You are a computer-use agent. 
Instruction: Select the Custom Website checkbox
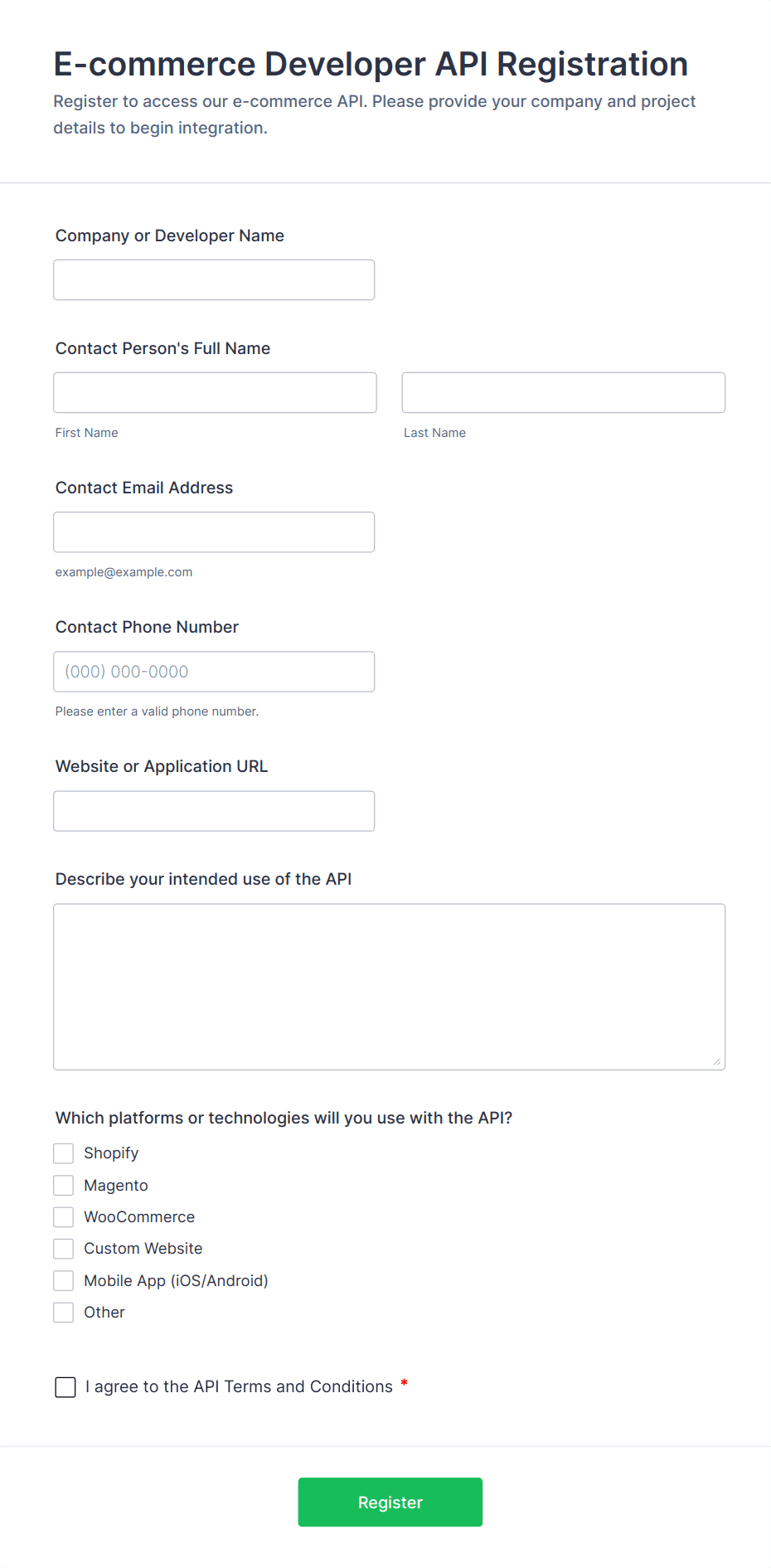(64, 1249)
